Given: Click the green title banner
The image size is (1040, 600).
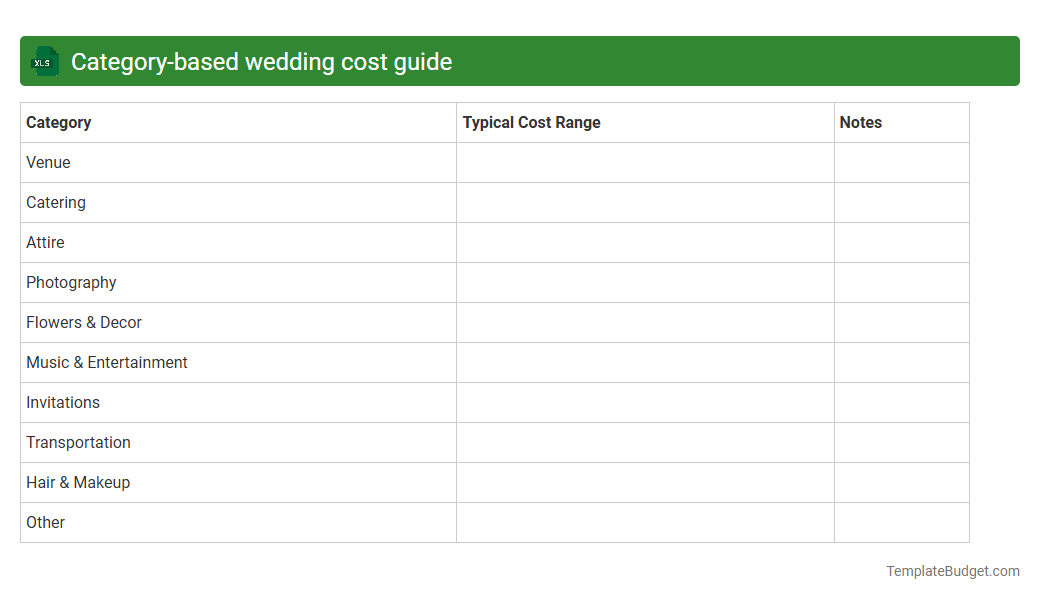Looking at the screenshot, I should pyautogui.click(x=520, y=61).
